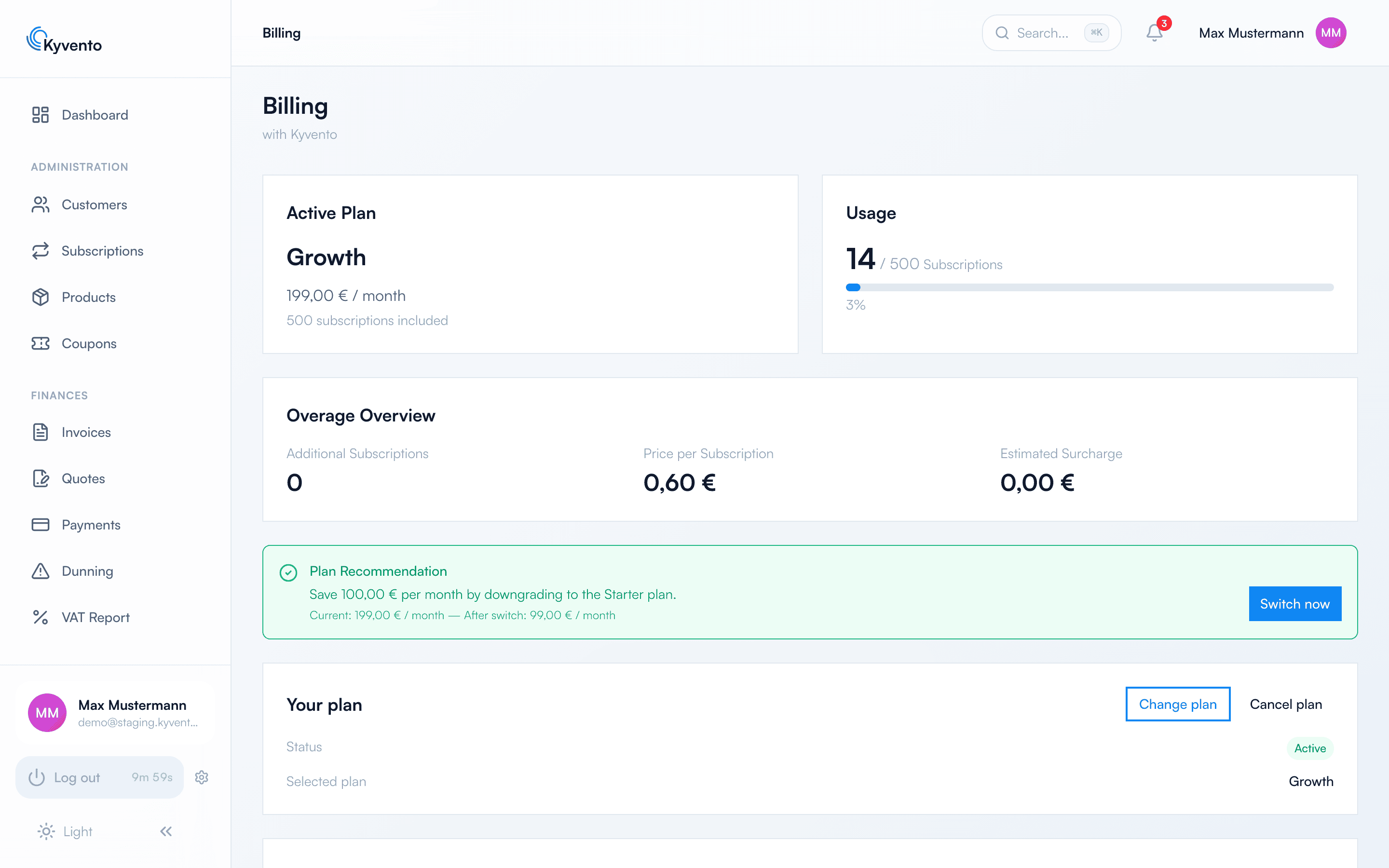The image size is (1389, 868).
Task: Open the settings gear beside Log out
Action: click(202, 777)
